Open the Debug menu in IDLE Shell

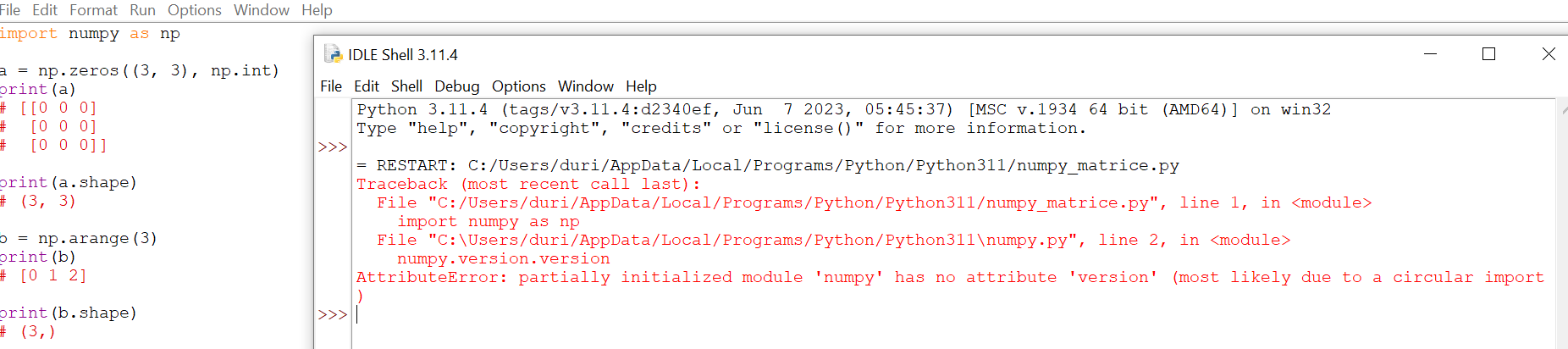coord(456,86)
